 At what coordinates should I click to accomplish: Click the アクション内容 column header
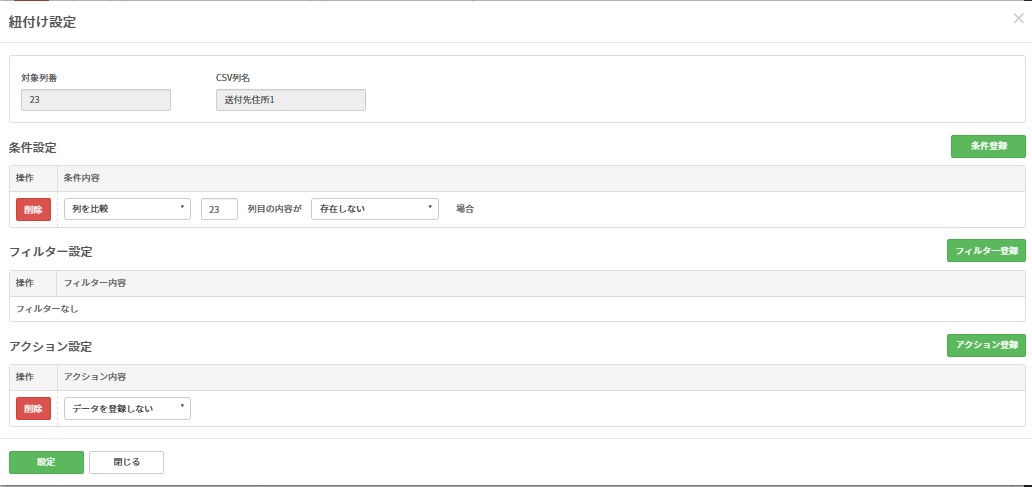coord(95,377)
